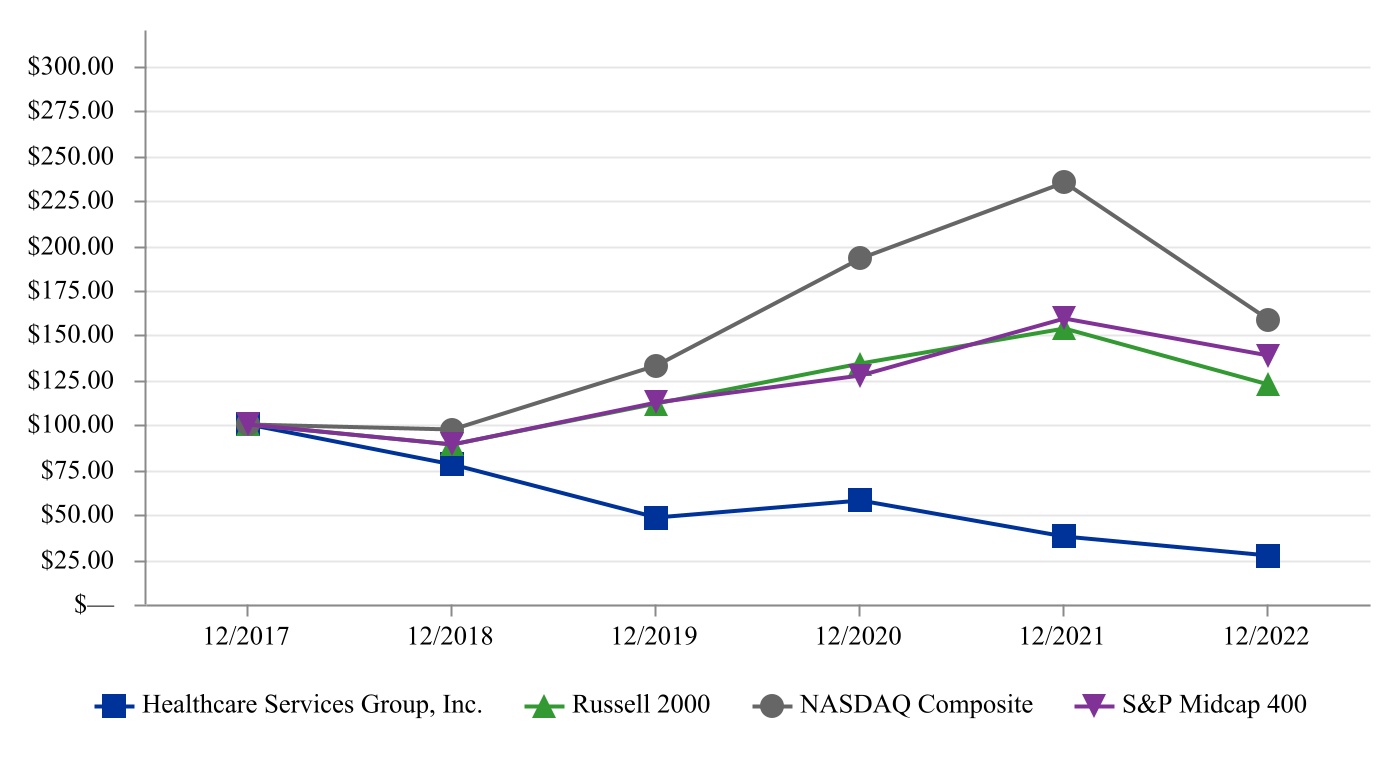This screenshot has height=760, width=1400.
Task: Click the $150.00 y-axis label
Action: pyautogui.click(x=71, y=336)
